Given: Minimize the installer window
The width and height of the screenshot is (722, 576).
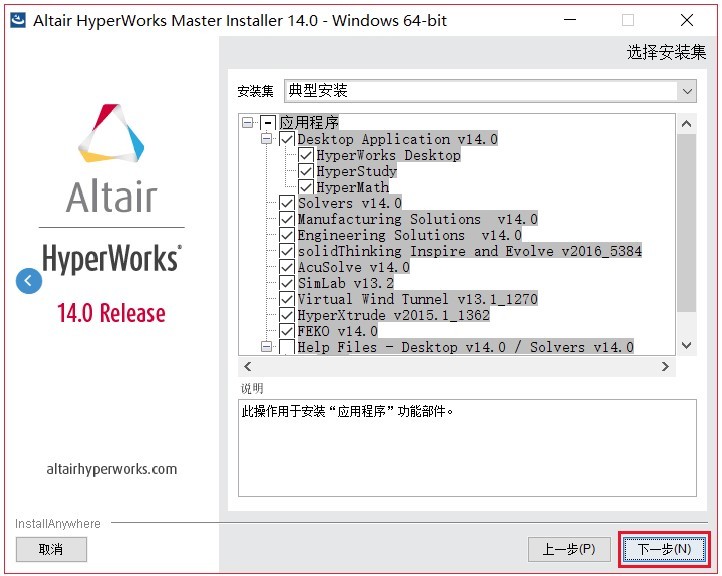Looking at the screenshot, I should coord(570,20).
